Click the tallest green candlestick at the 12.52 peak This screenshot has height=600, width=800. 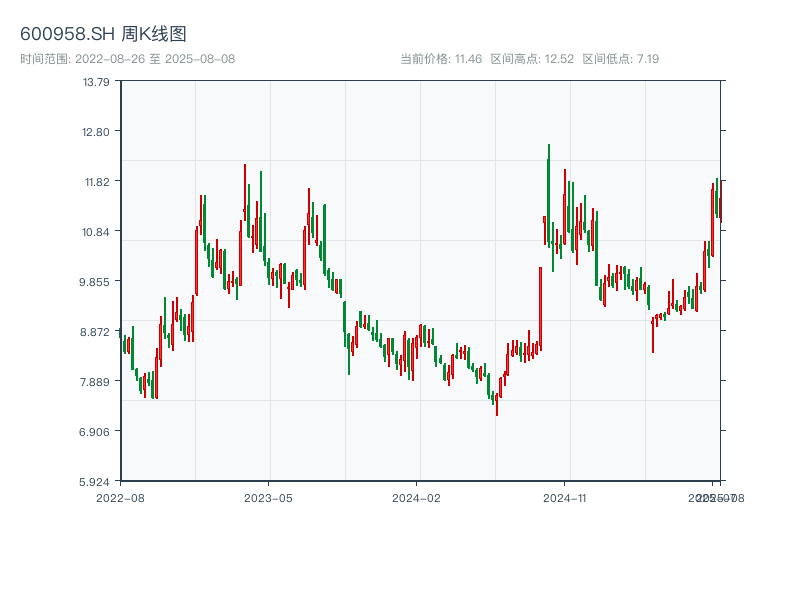[x=548, y=196]
